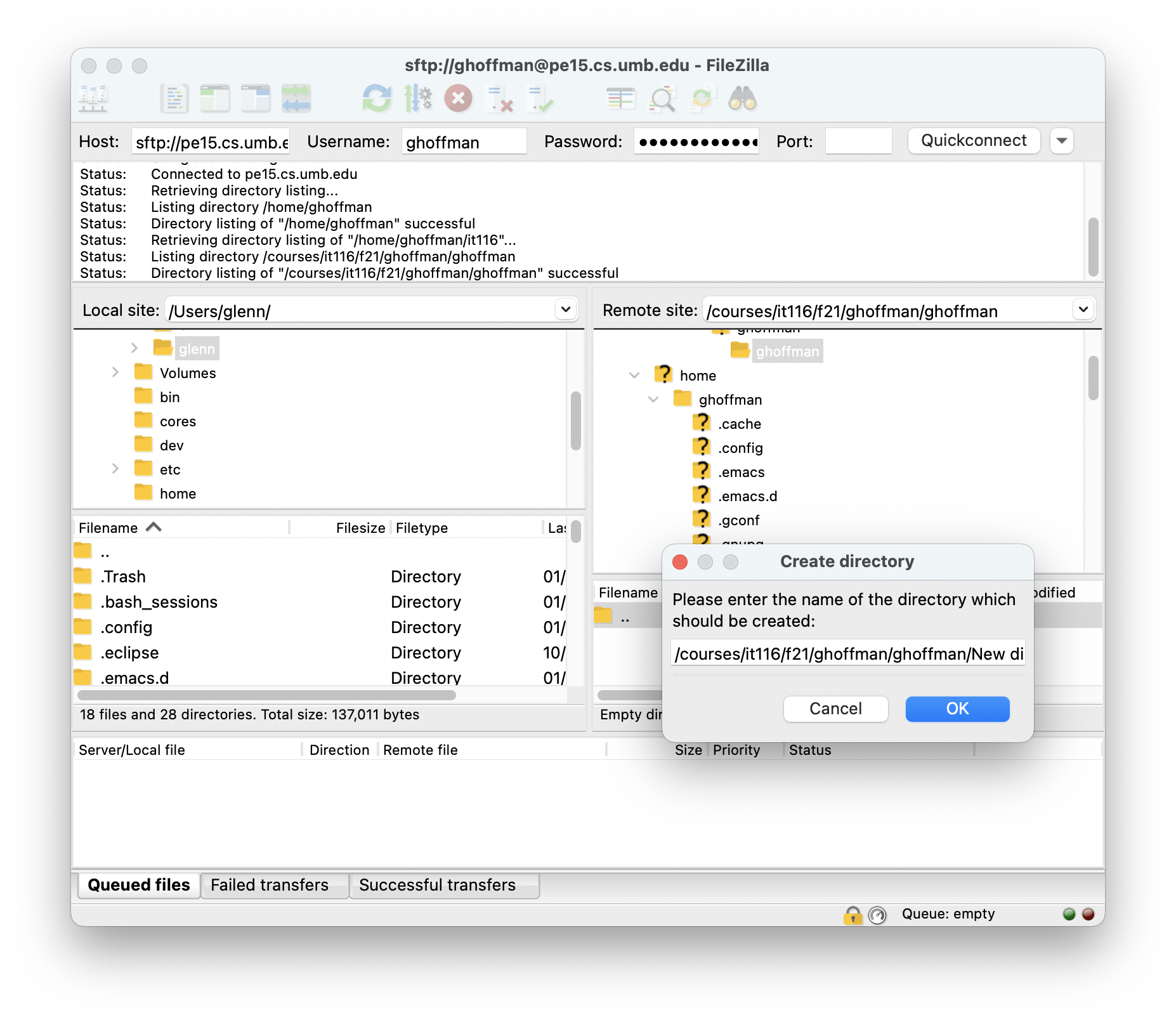1176x1020 pixels.
Task: Expand the Volumes folder node
Action: pyautogui.click(x=115, y=372)
